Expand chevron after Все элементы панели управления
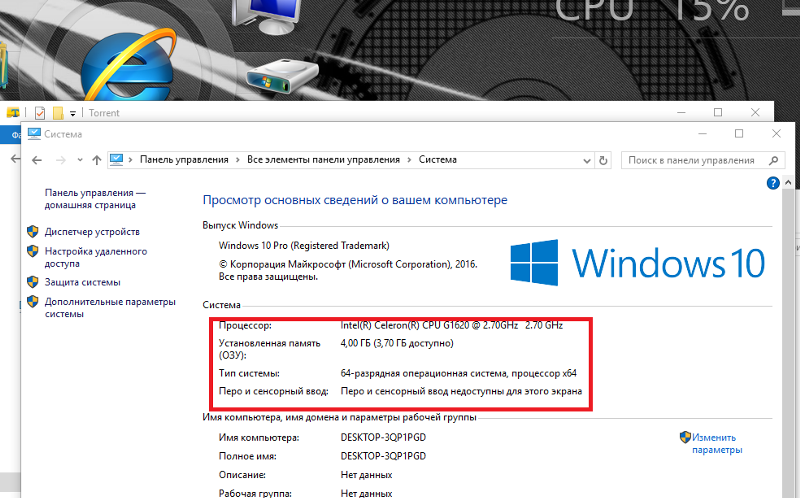The image size is (800, 498). (x=409, y=160)
